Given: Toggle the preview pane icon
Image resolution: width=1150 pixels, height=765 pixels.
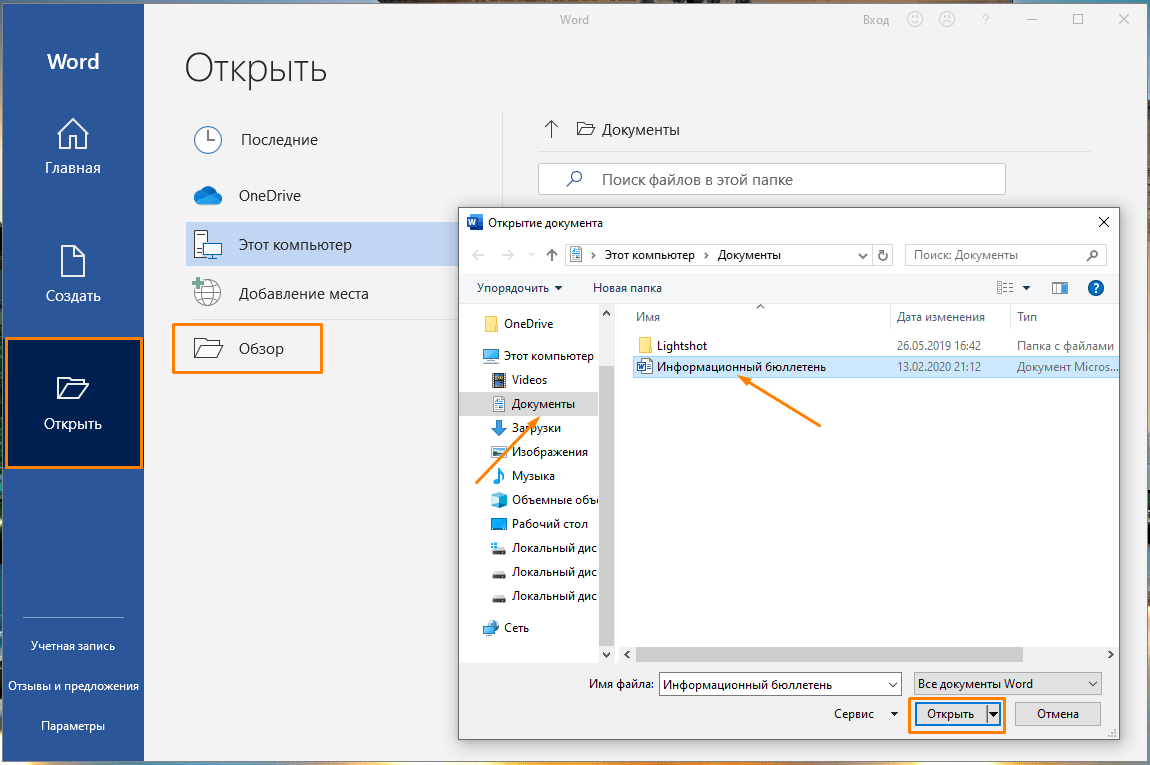Looking at the screenshot, I should pyautogui.click(x=1060, y=288).
